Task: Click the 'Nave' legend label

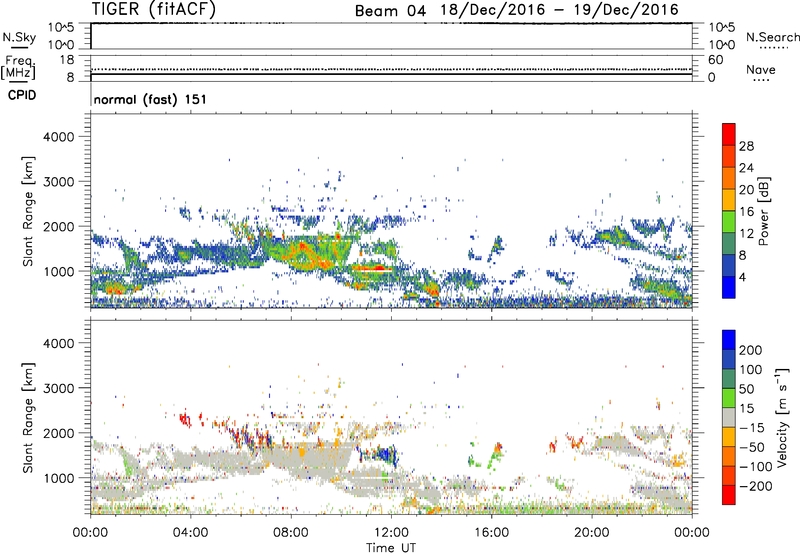Action: pyautogui.click(x=761, y=70)
